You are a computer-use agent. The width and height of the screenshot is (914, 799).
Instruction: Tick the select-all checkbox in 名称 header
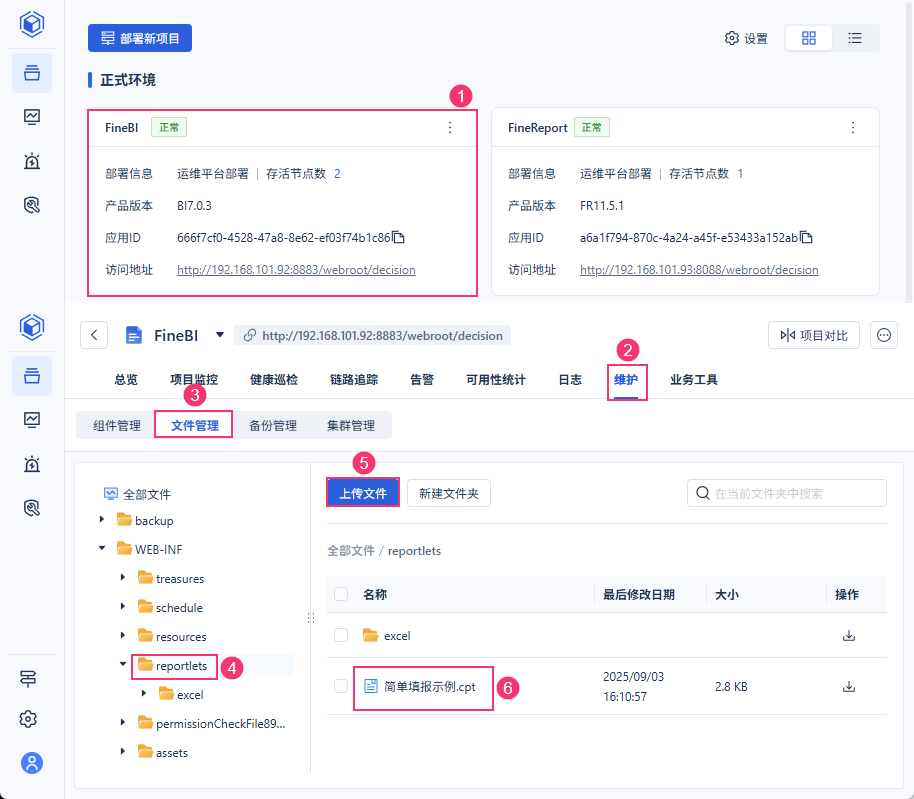click(x=341, y=594)
